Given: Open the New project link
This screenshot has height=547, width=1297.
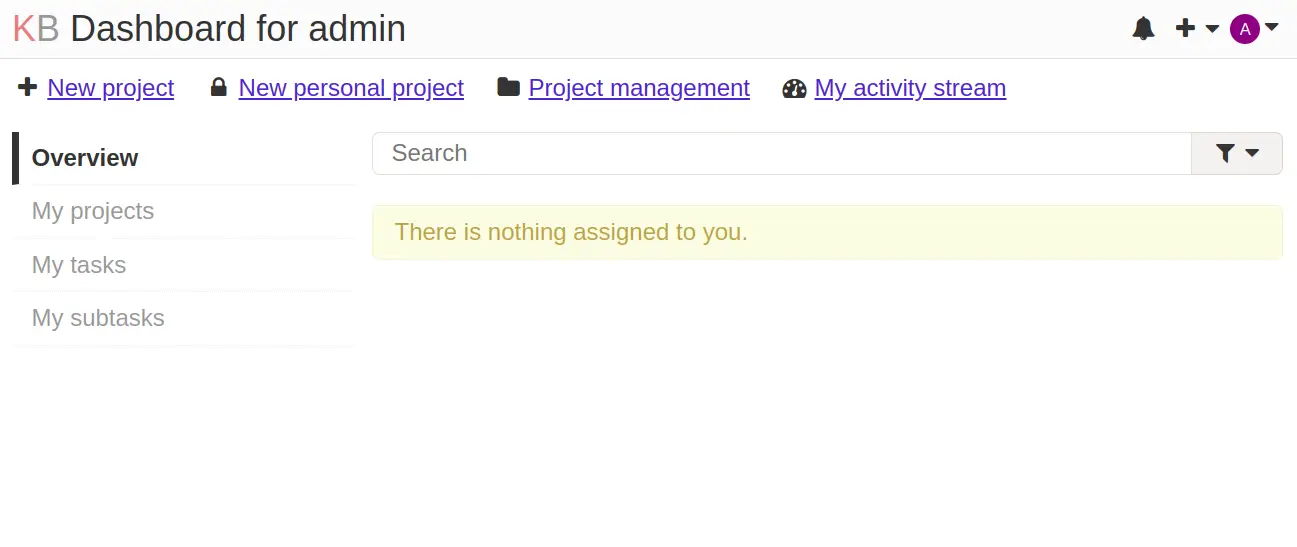Looking at the screenshot, I should [x=110, y=88].
